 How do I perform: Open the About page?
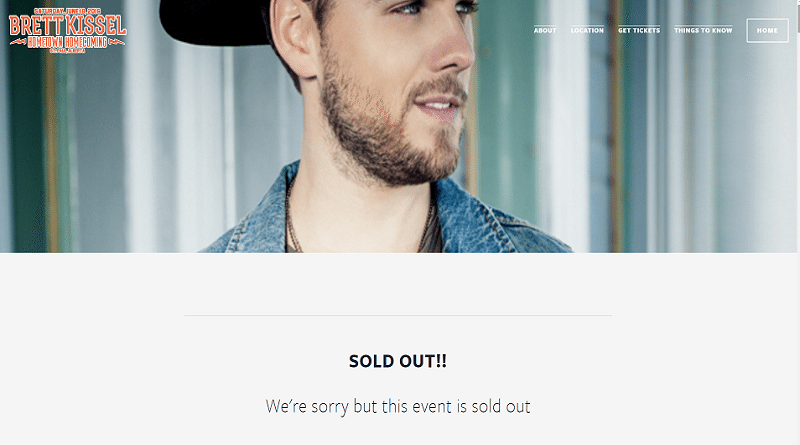545,31
